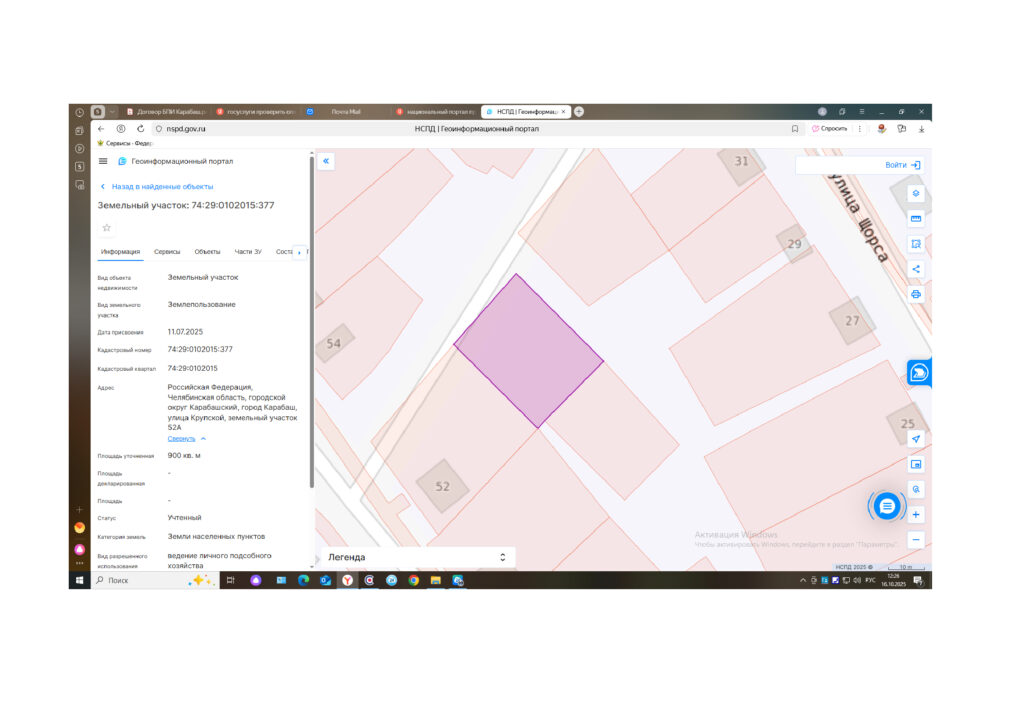Share the current map view
1024x724 pixels.
916,269
